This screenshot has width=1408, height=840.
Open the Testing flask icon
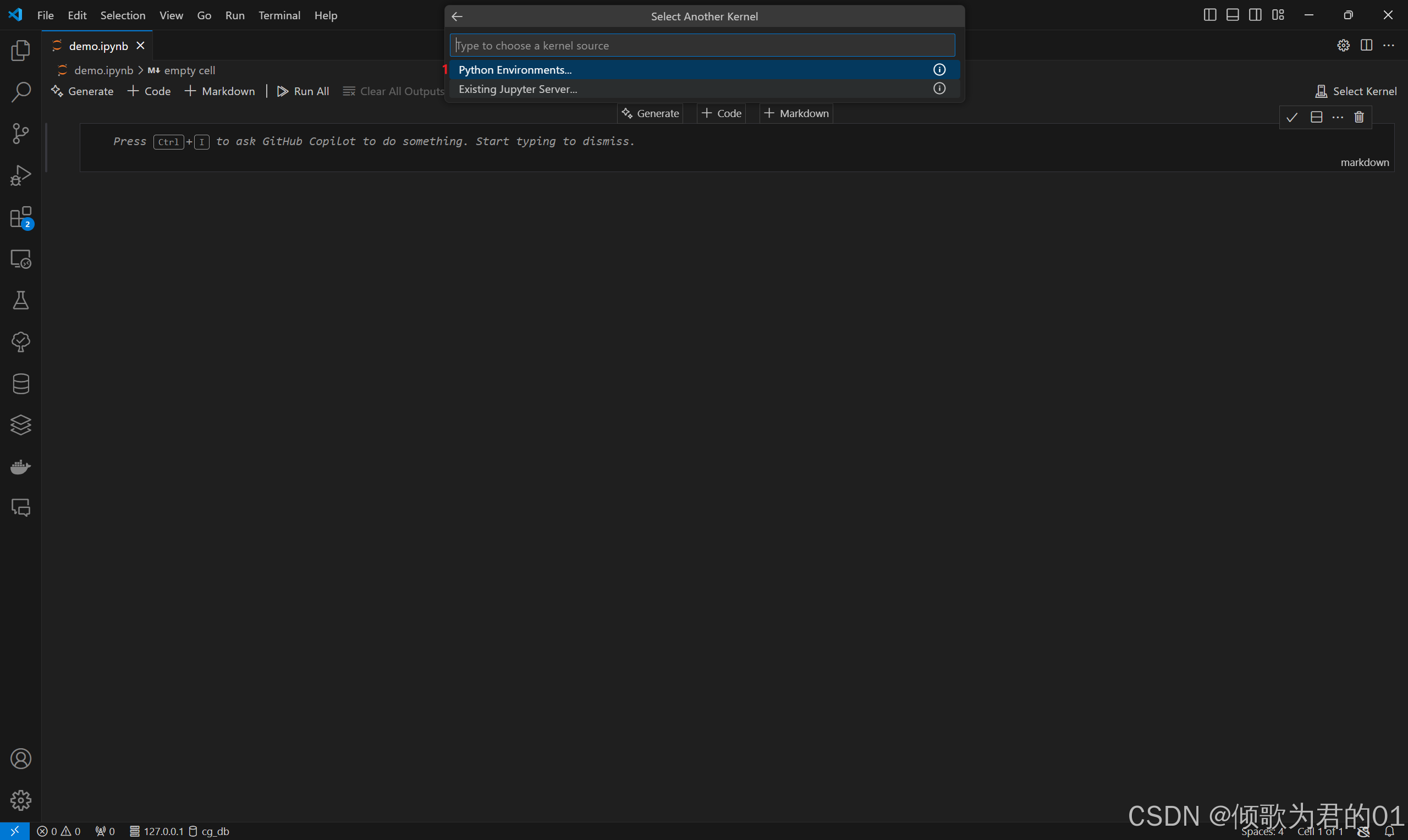20,301
